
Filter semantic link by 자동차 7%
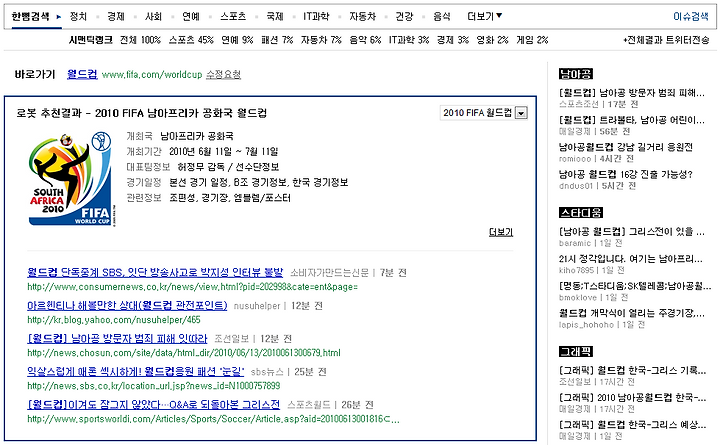(321, 40)
